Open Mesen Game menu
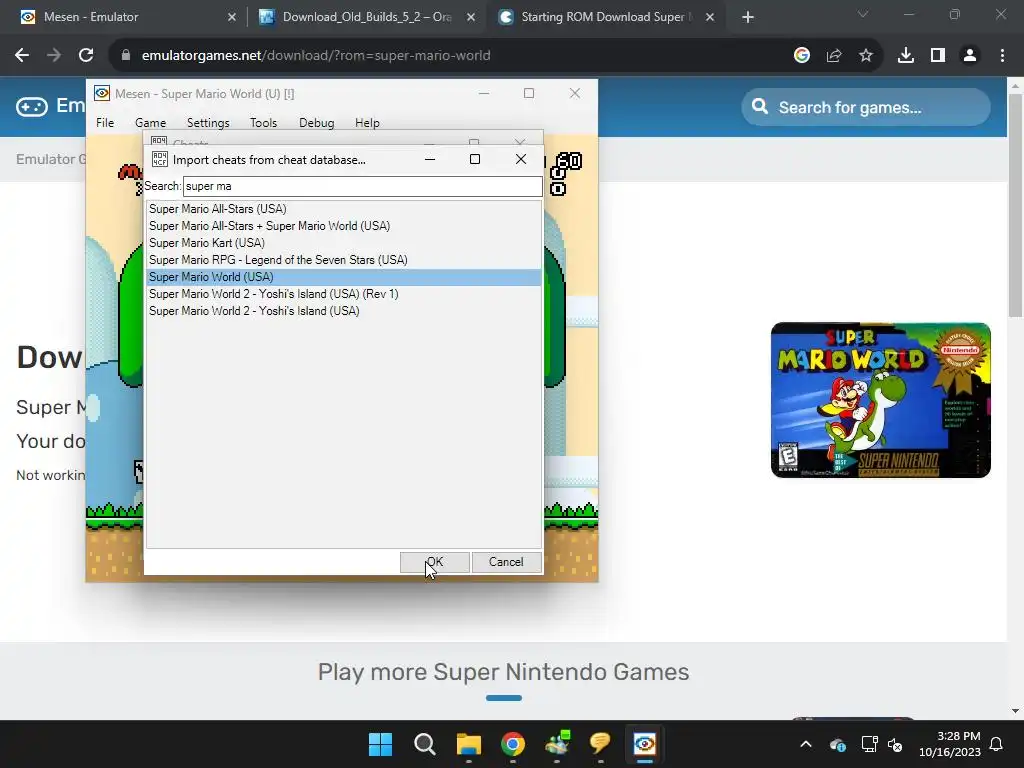 point(150,123)
